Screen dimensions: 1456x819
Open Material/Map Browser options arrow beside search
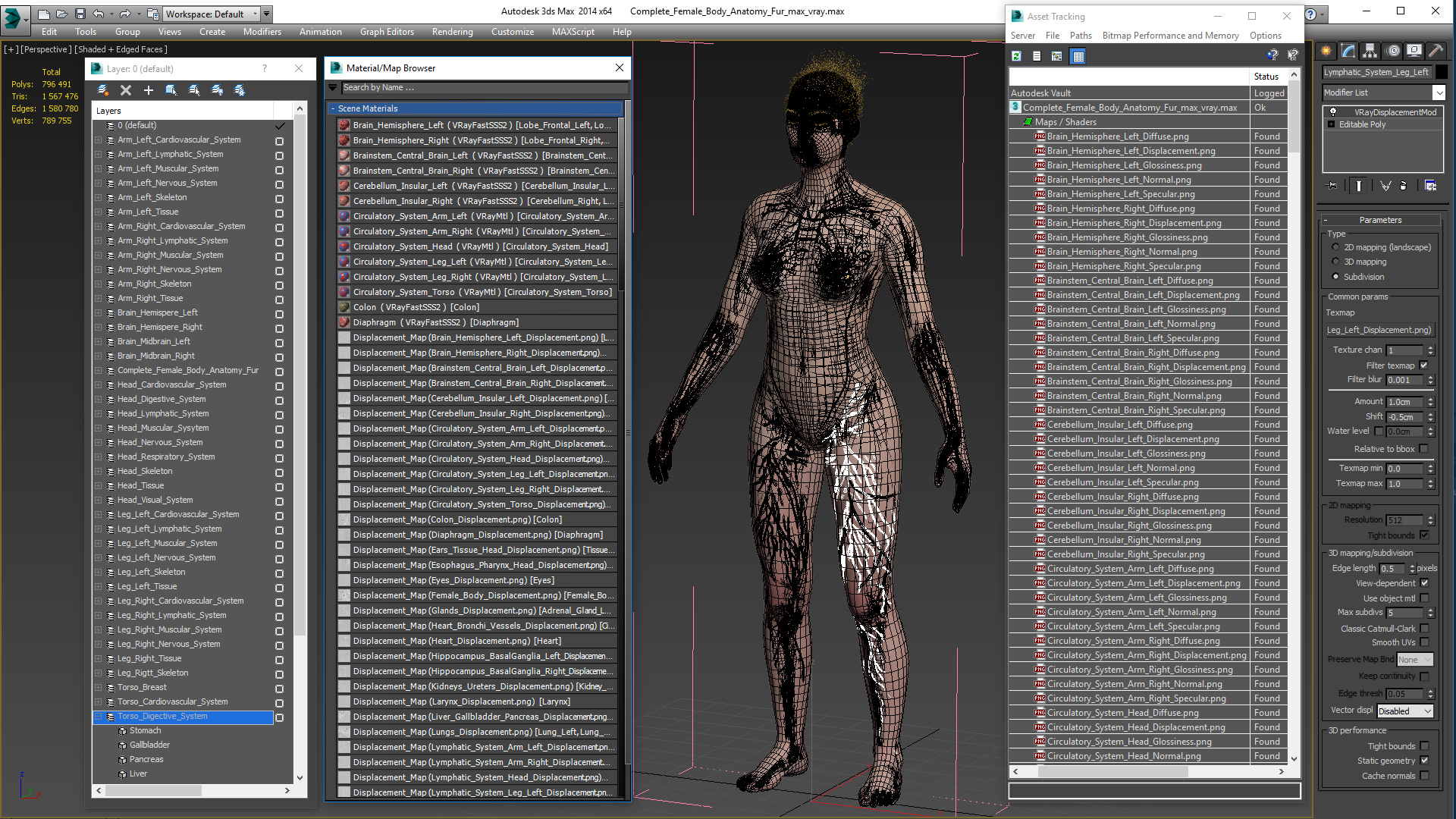(x=332, y=88)
